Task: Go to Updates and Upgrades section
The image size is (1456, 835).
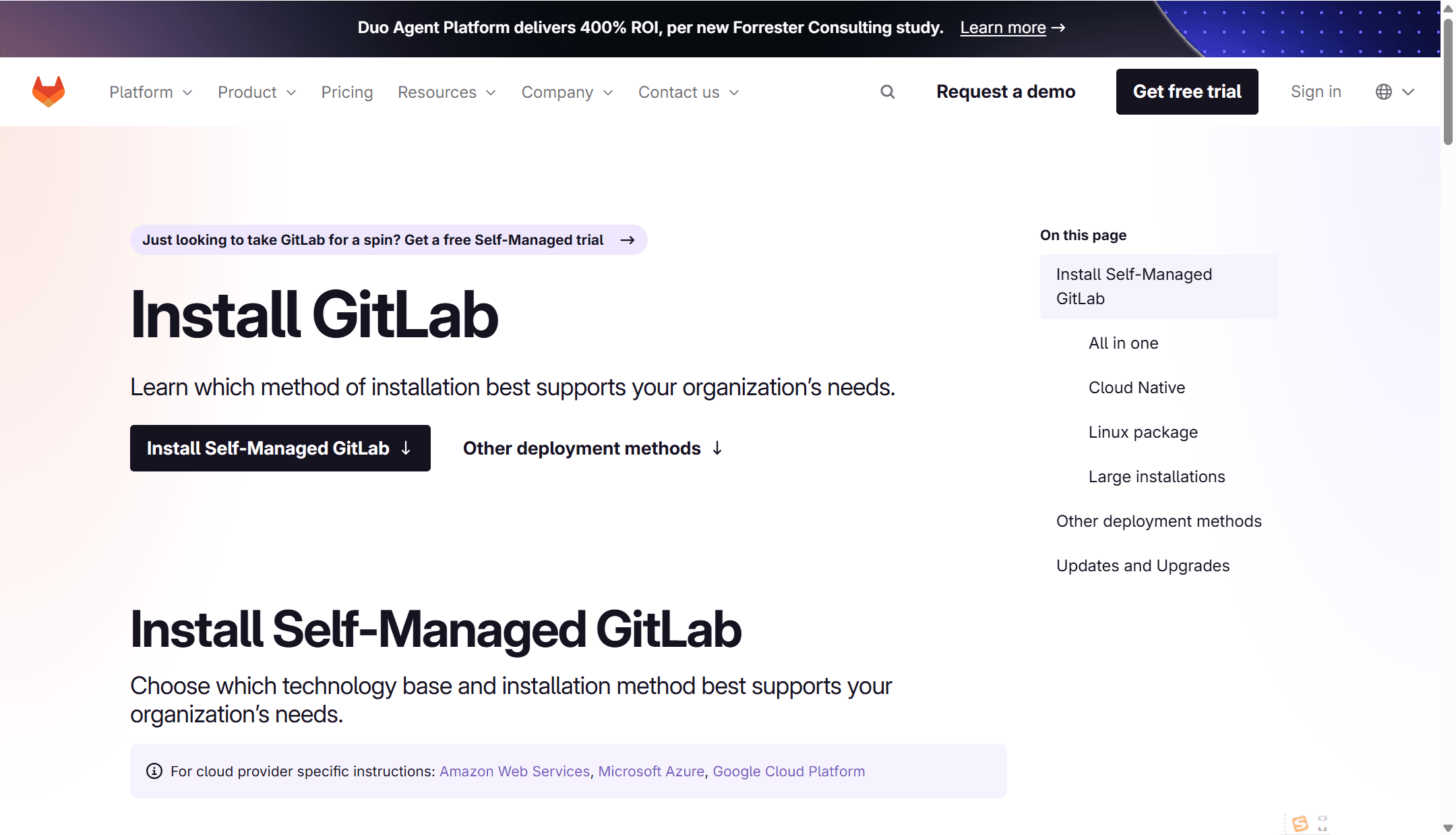Action: coord(1143,566)
